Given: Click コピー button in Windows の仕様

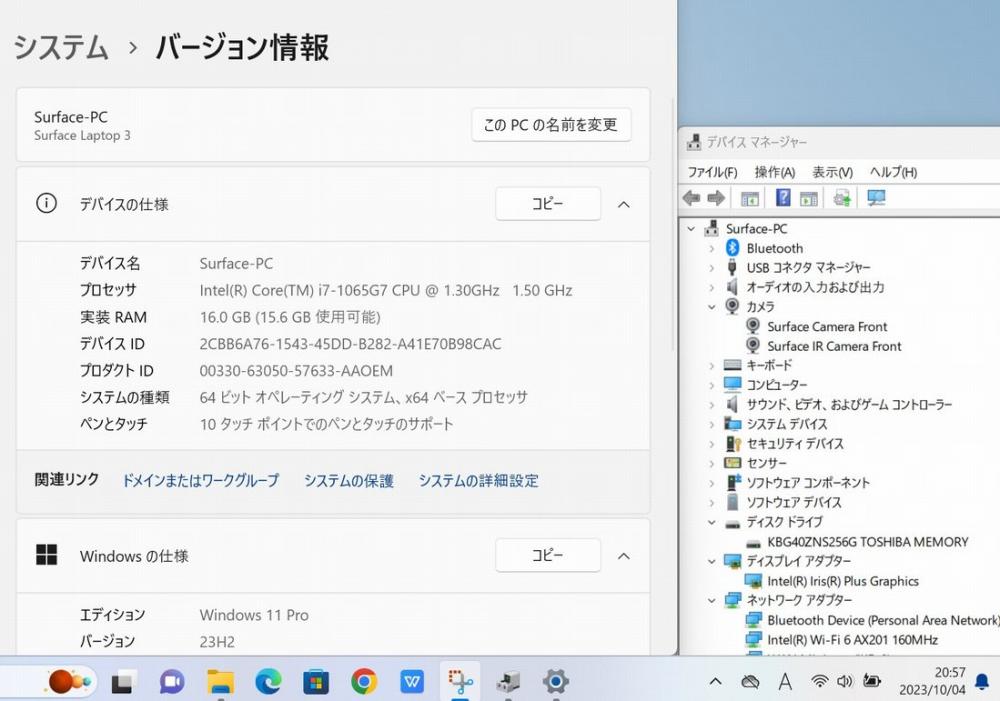Looking at the screenshot, I should [x=548, y=556].
